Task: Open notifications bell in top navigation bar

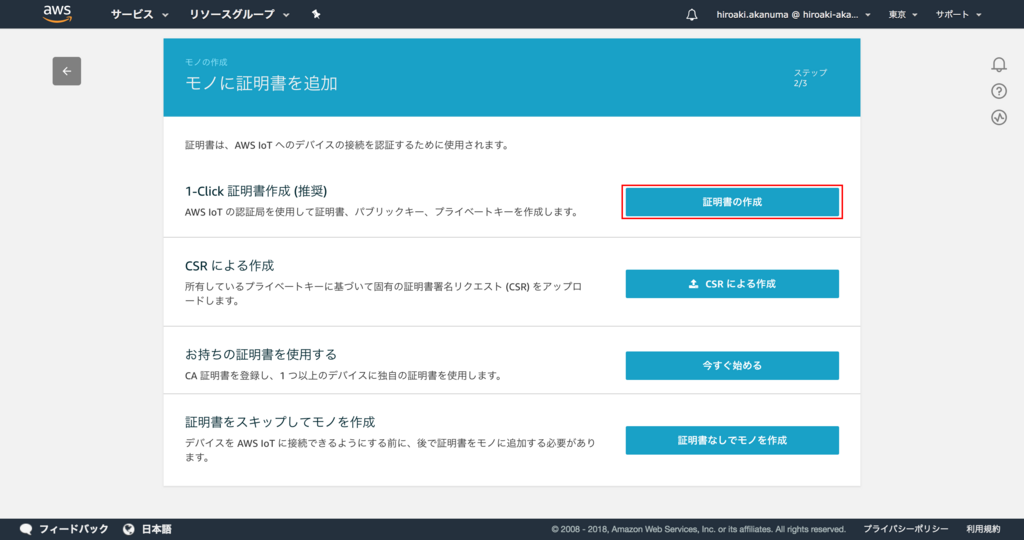Action: [692, 14]
